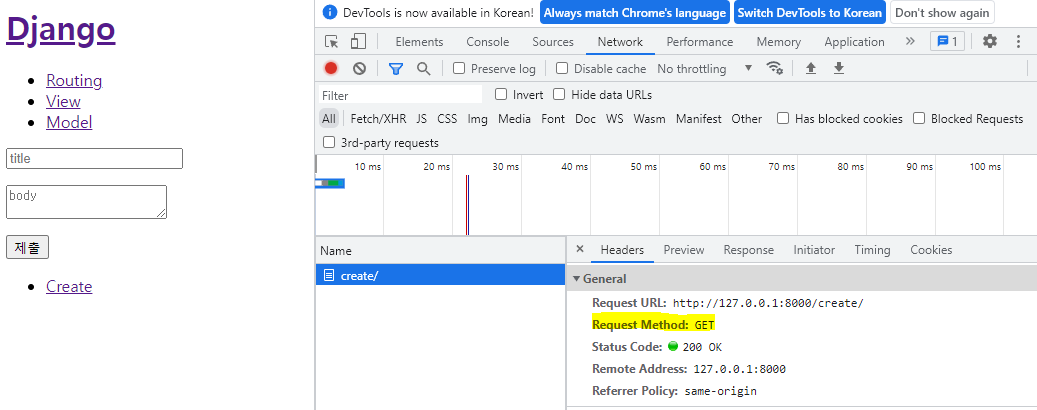This screenshot has height=410, width=1037.
Task: Select the All request type filter
Action: coord(329,119)
